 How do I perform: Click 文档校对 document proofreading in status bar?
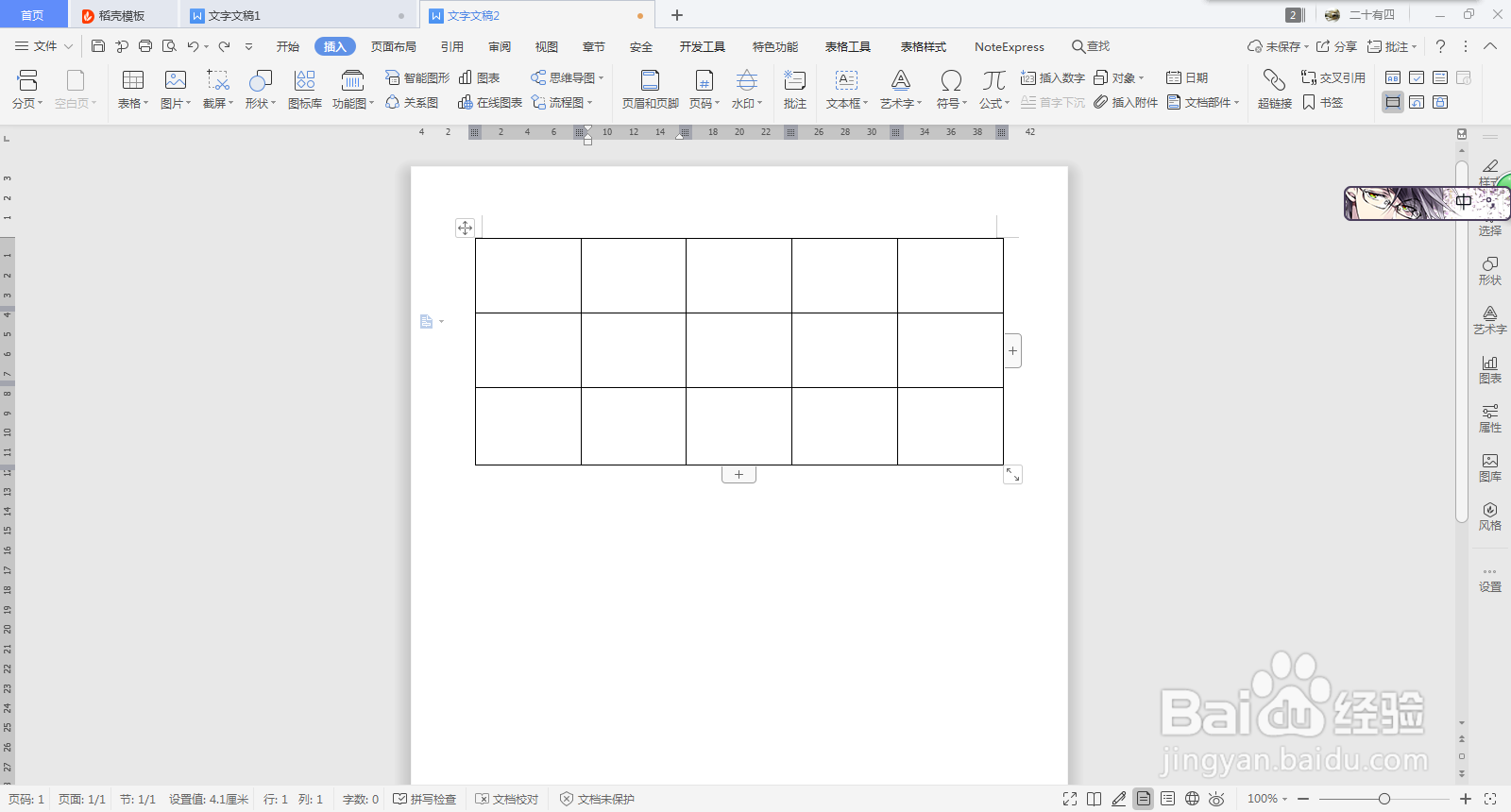click(x=507, y=799)
